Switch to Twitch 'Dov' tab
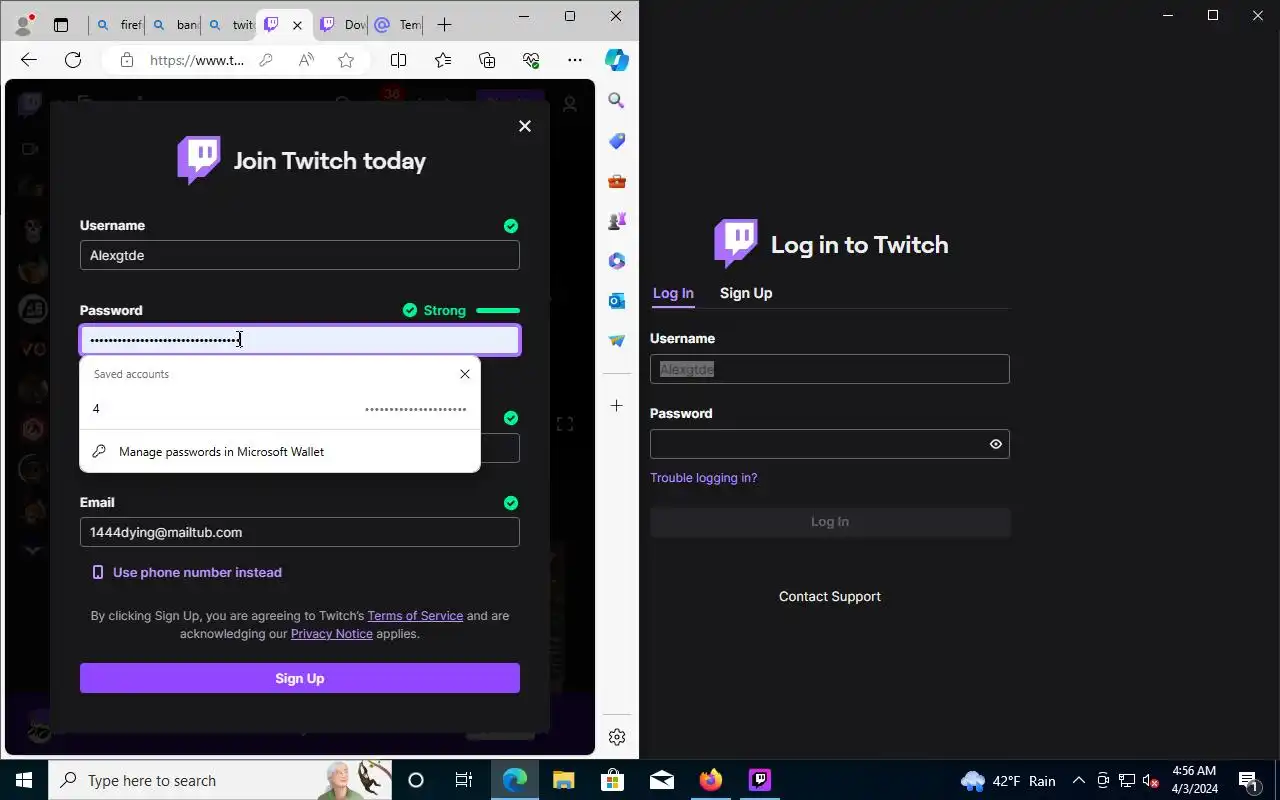Screen dimensions: 1280x800 [x=342, y=25]
